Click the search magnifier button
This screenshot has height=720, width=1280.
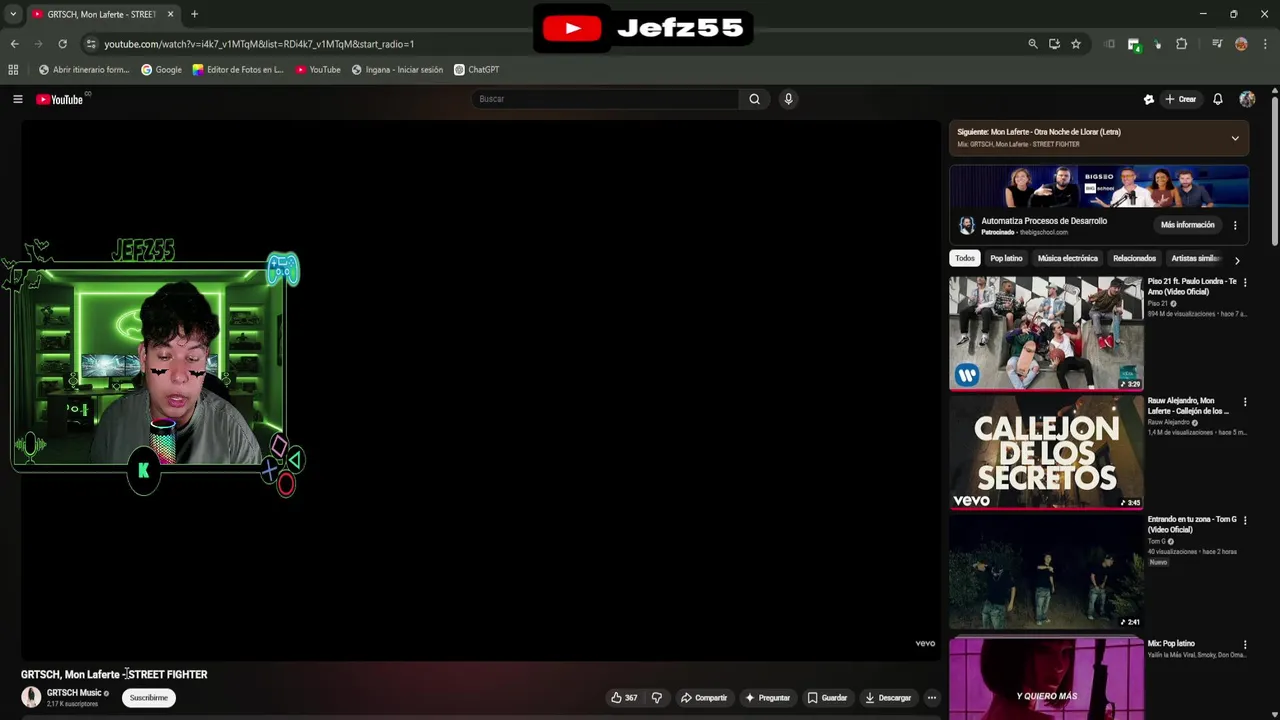tap(755, 99)
